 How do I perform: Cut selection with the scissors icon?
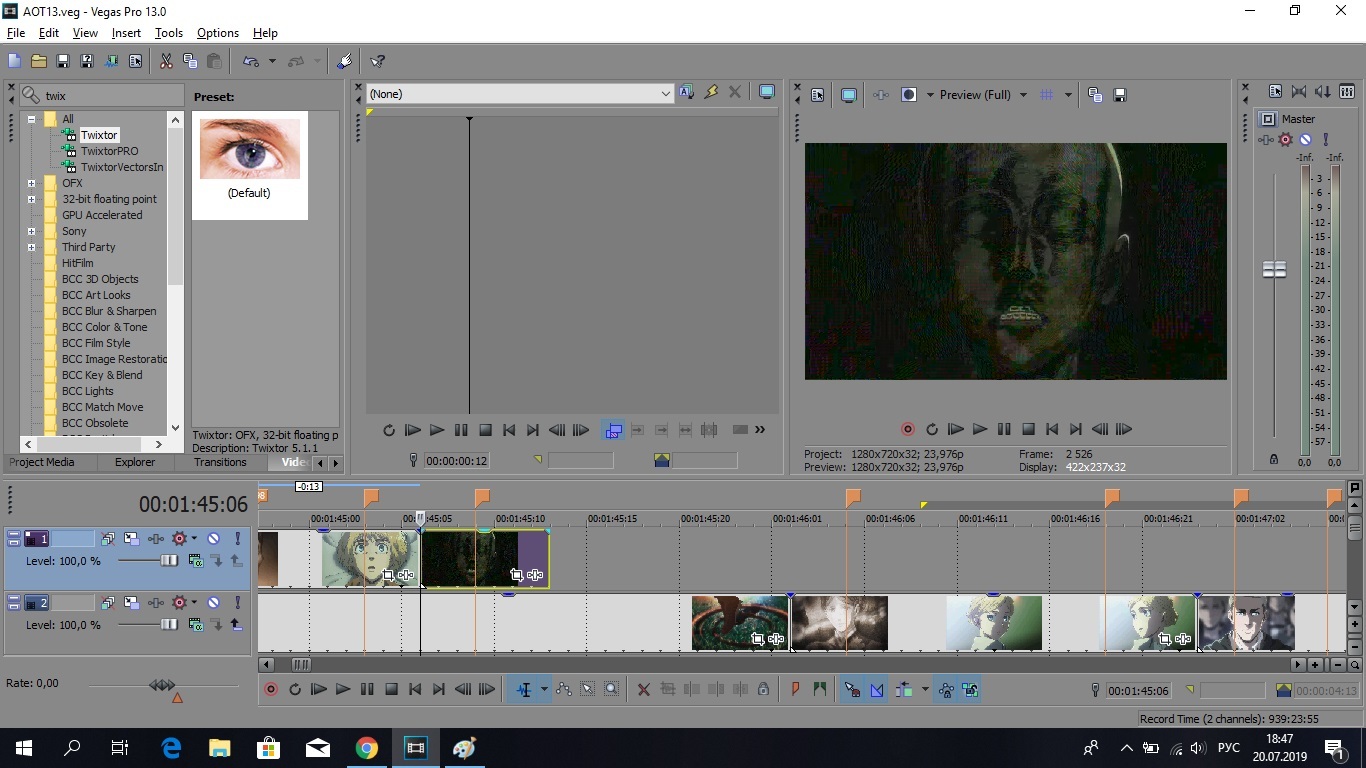[166, 61]
